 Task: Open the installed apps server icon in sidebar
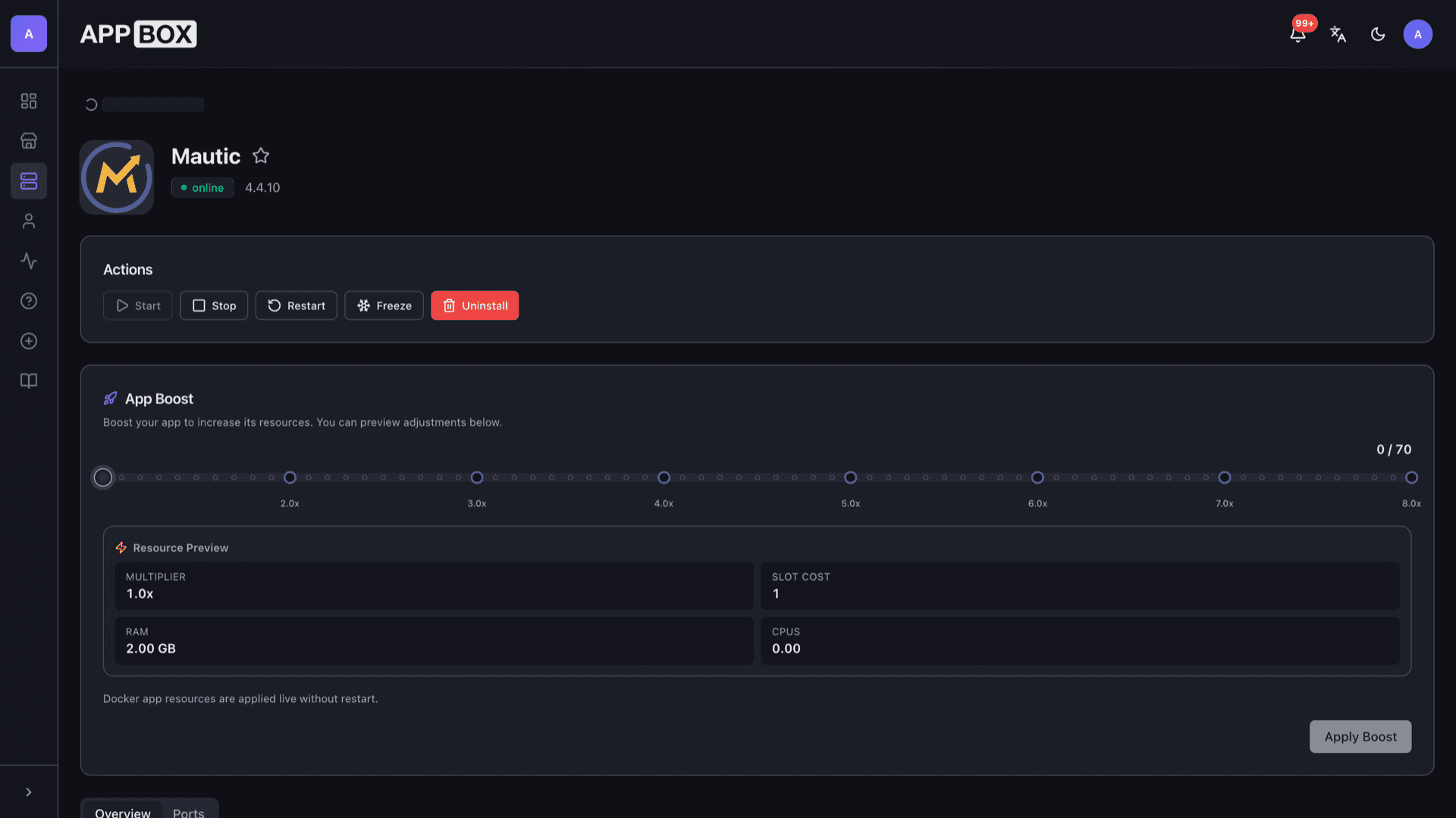(29, 181)
